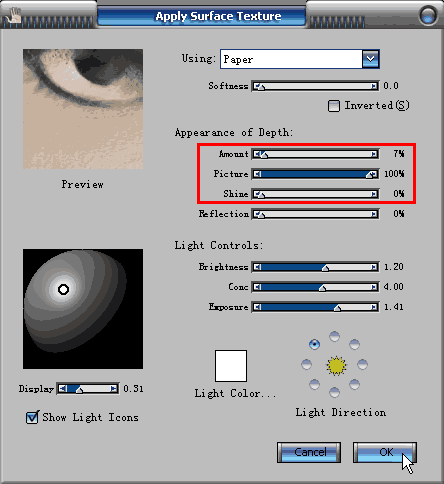Open the Using dropdown arrow
The image size is (444, 484).
pos(370,59)
